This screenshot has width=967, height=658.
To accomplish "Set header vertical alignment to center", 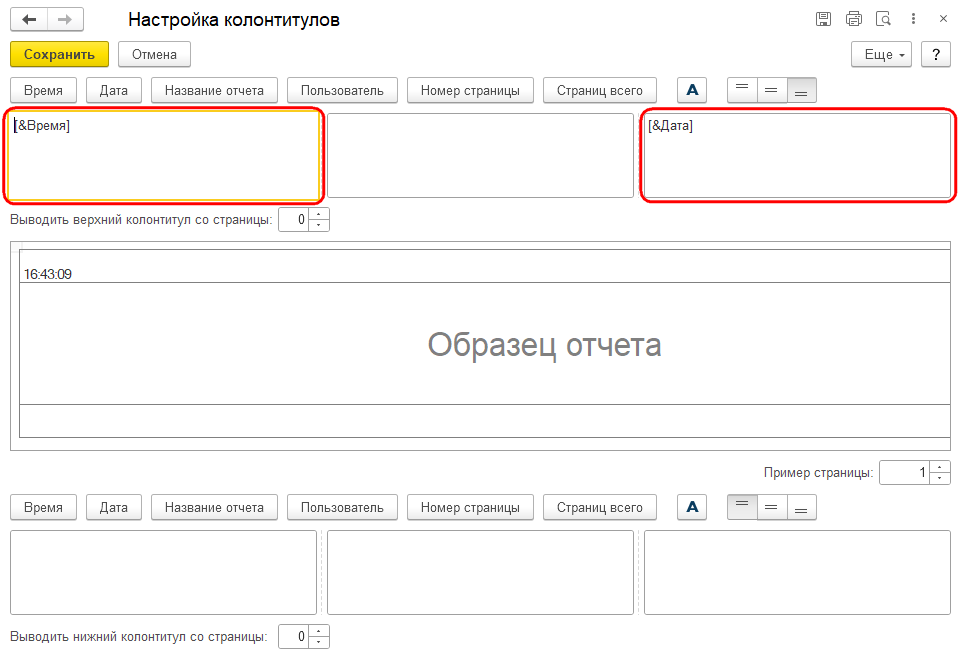I will (772, 91).
